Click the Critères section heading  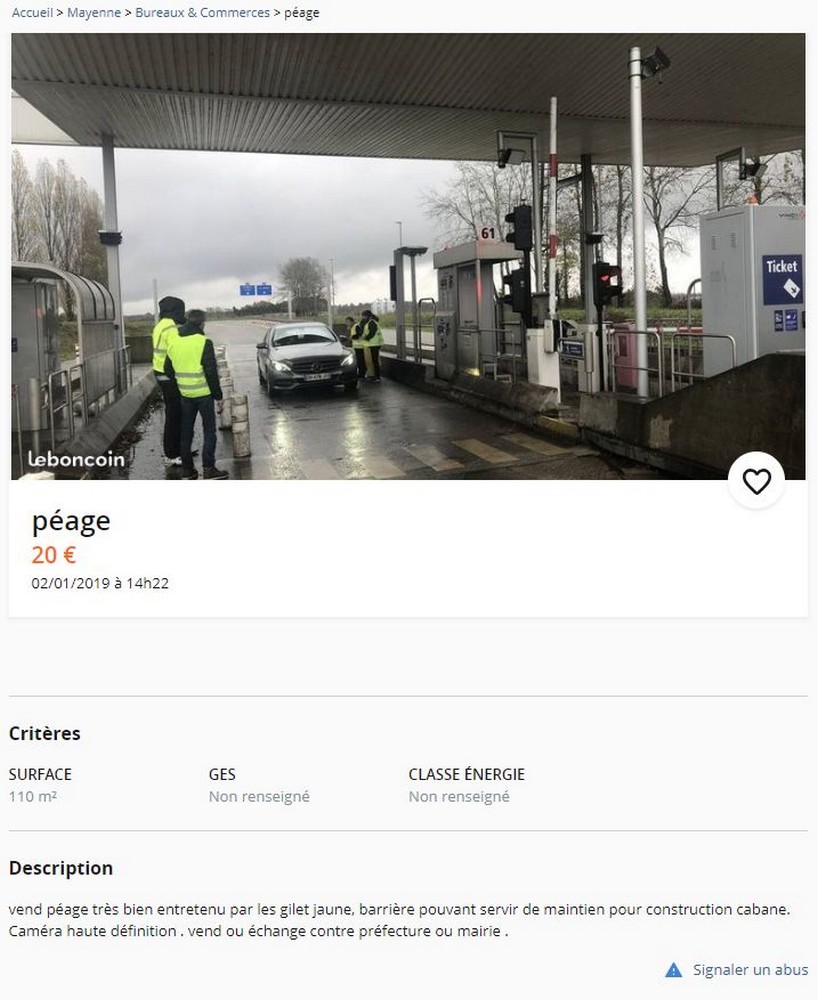click(x=45, y=733)
